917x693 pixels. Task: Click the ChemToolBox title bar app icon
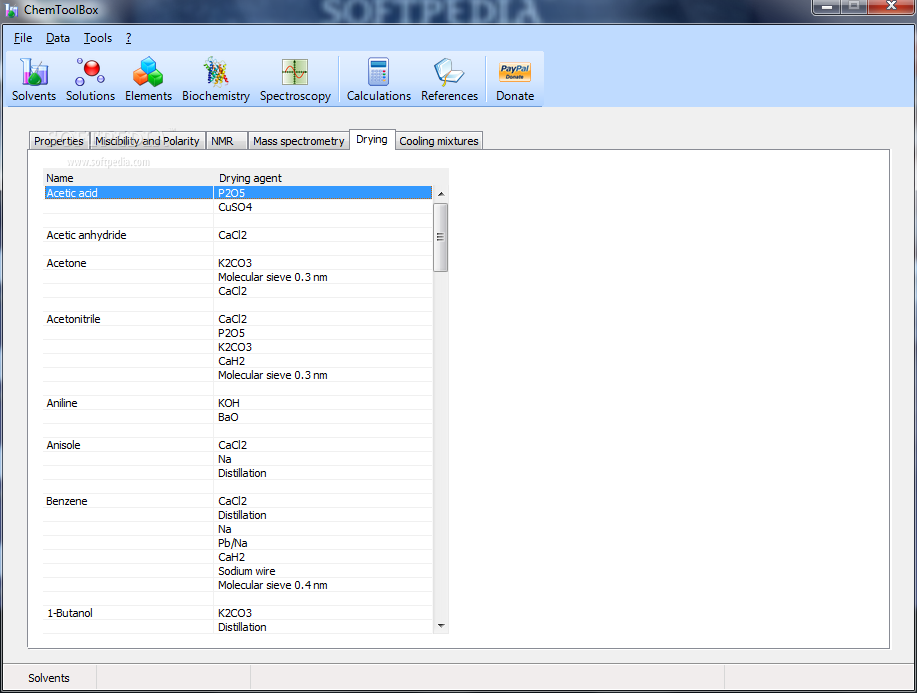coord(11,11)
